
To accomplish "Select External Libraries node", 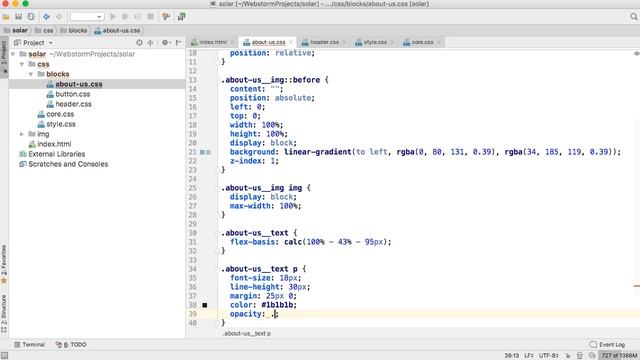I will [56, 154].
